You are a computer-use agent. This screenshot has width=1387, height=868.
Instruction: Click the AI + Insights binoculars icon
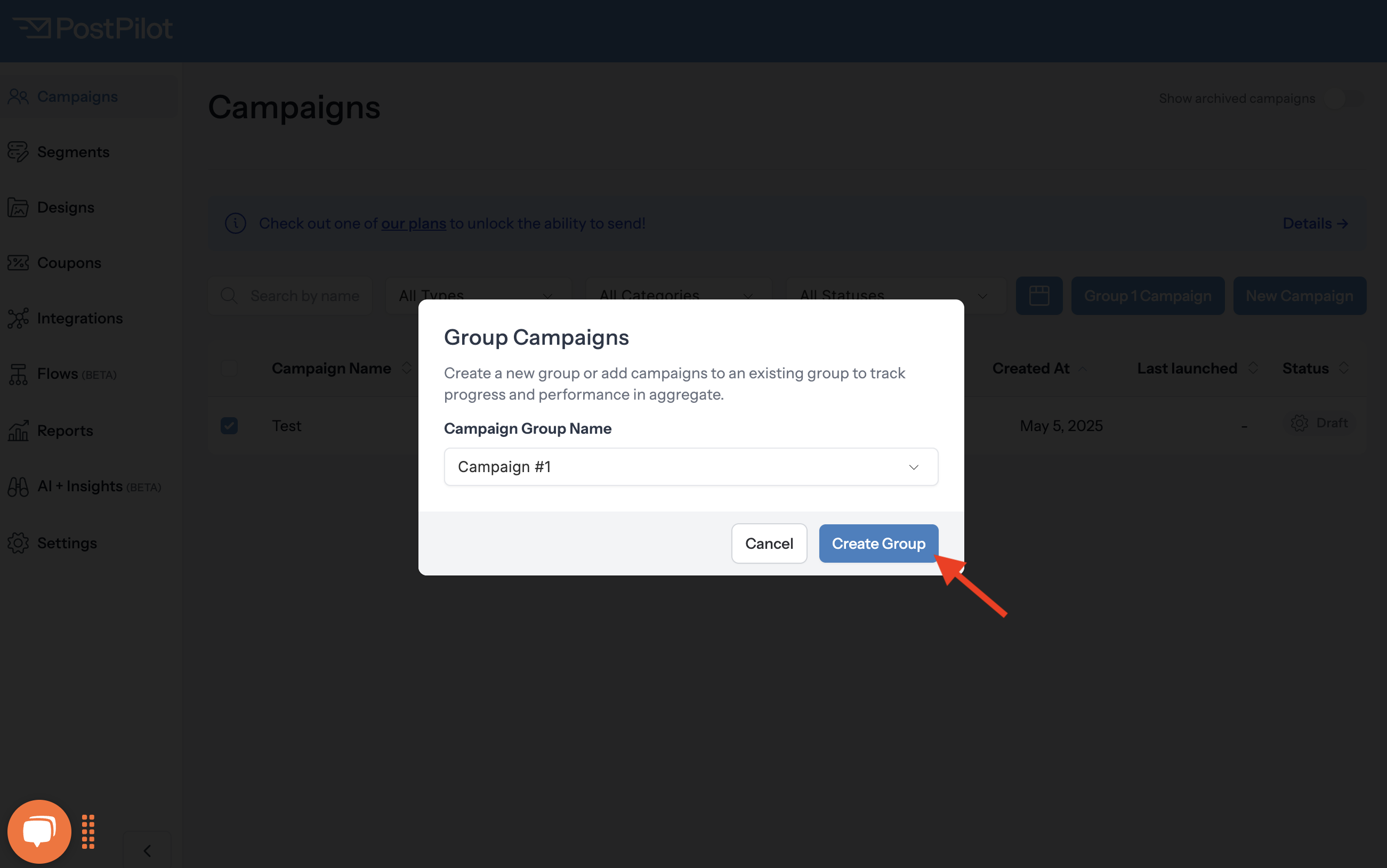click(18, 486)
